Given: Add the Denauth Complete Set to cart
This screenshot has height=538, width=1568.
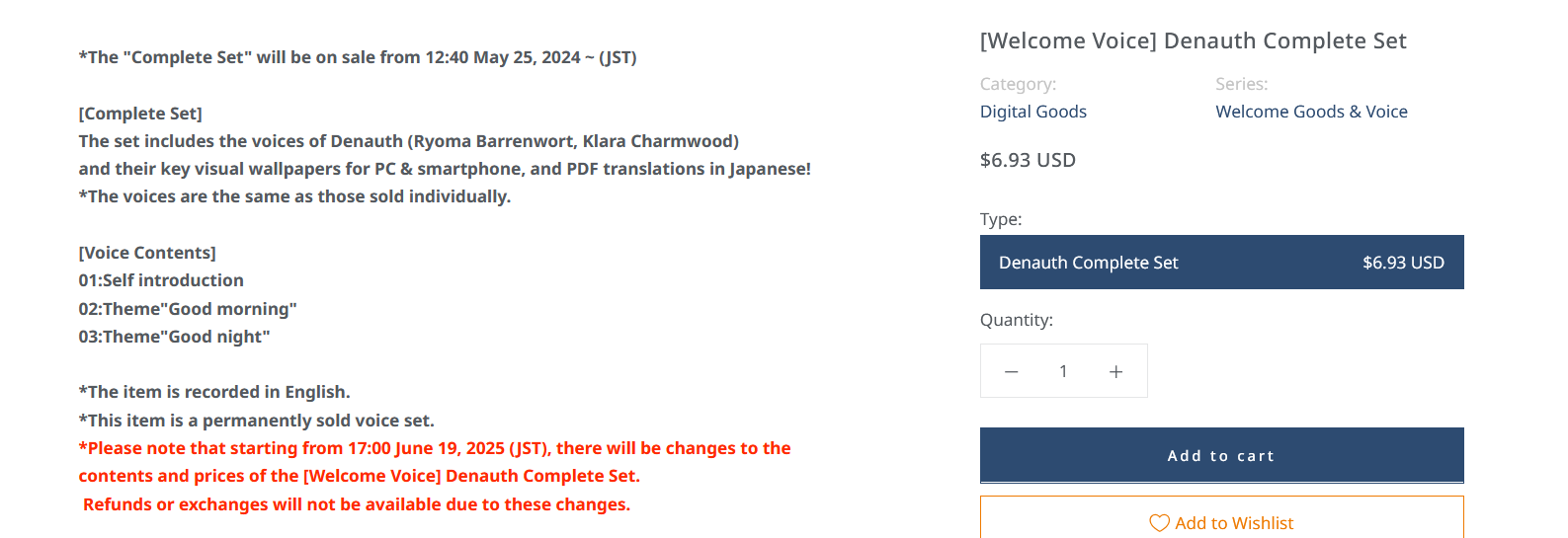Looking at the screenshot, I should [1221, 455].
